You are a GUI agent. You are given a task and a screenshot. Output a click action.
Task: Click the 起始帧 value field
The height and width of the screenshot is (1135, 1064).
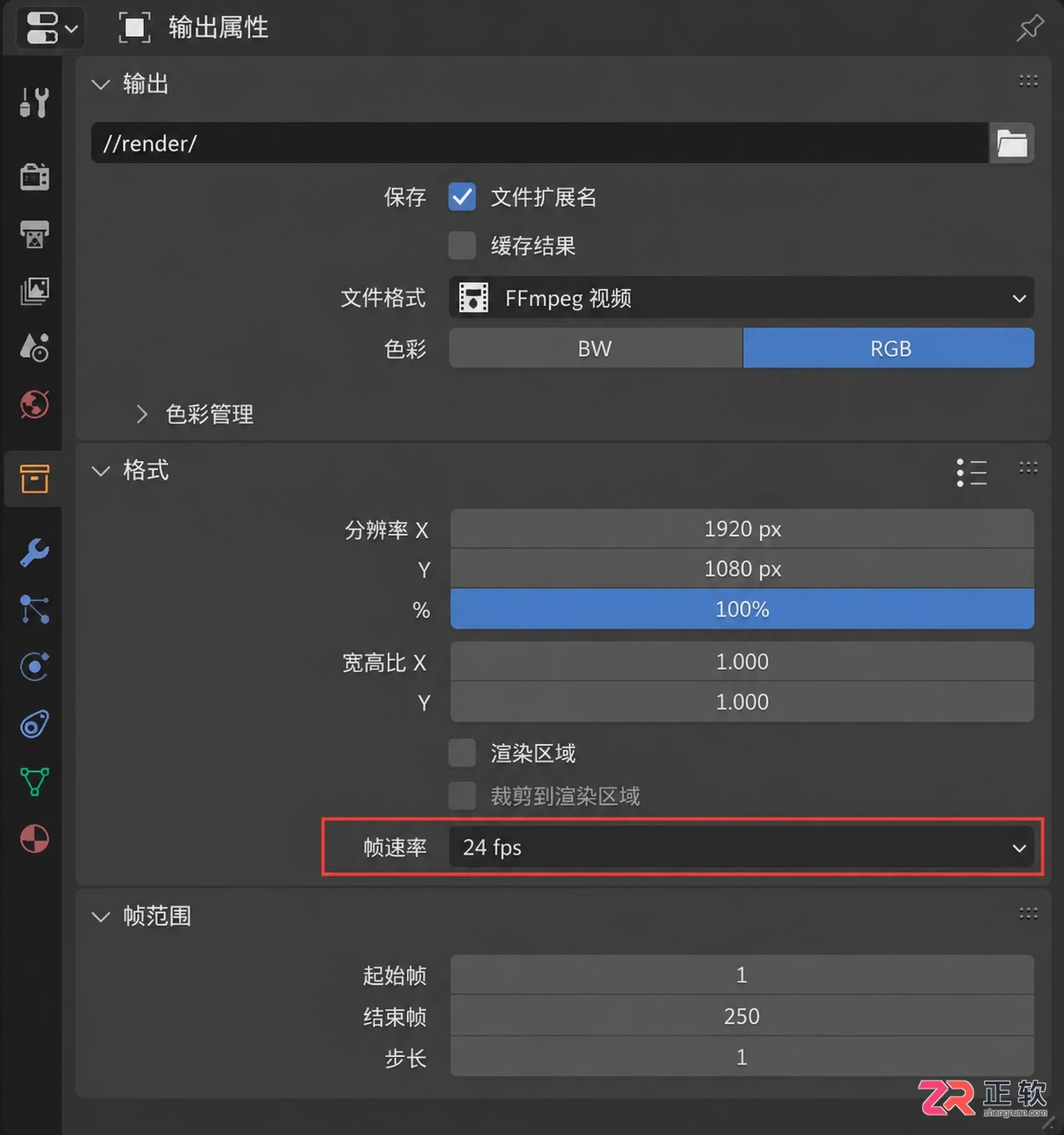pyautogui.click(x=741, y=975)
